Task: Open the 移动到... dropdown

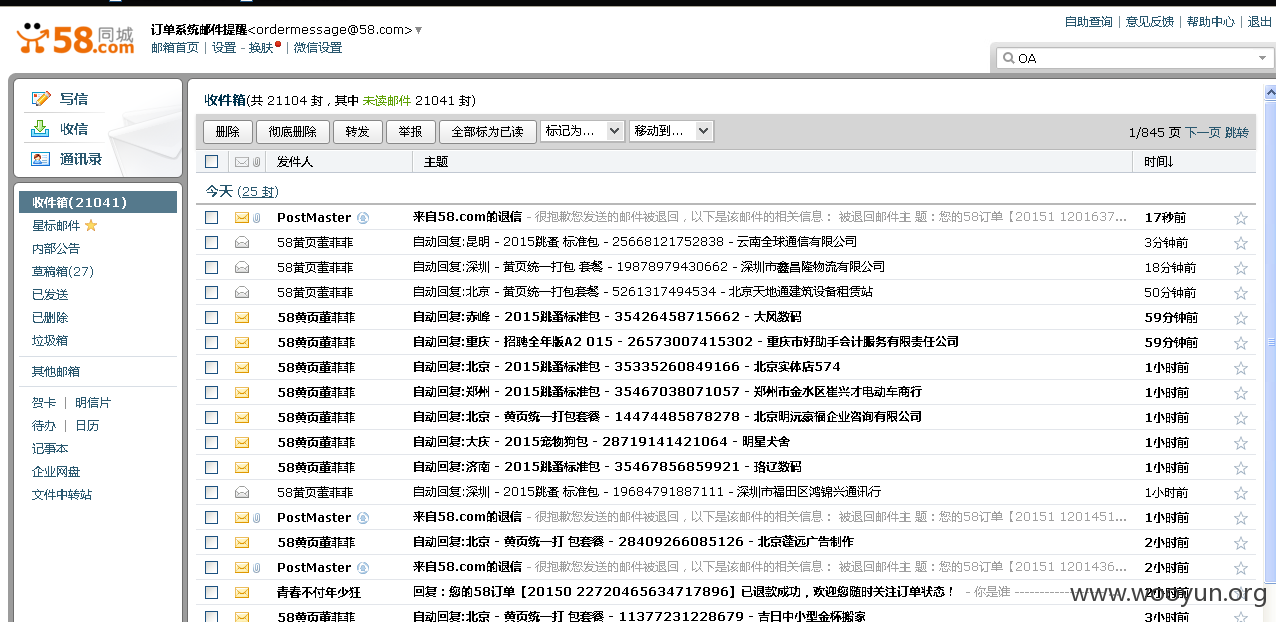Action: pyautogui.click(x=671, y=131)
